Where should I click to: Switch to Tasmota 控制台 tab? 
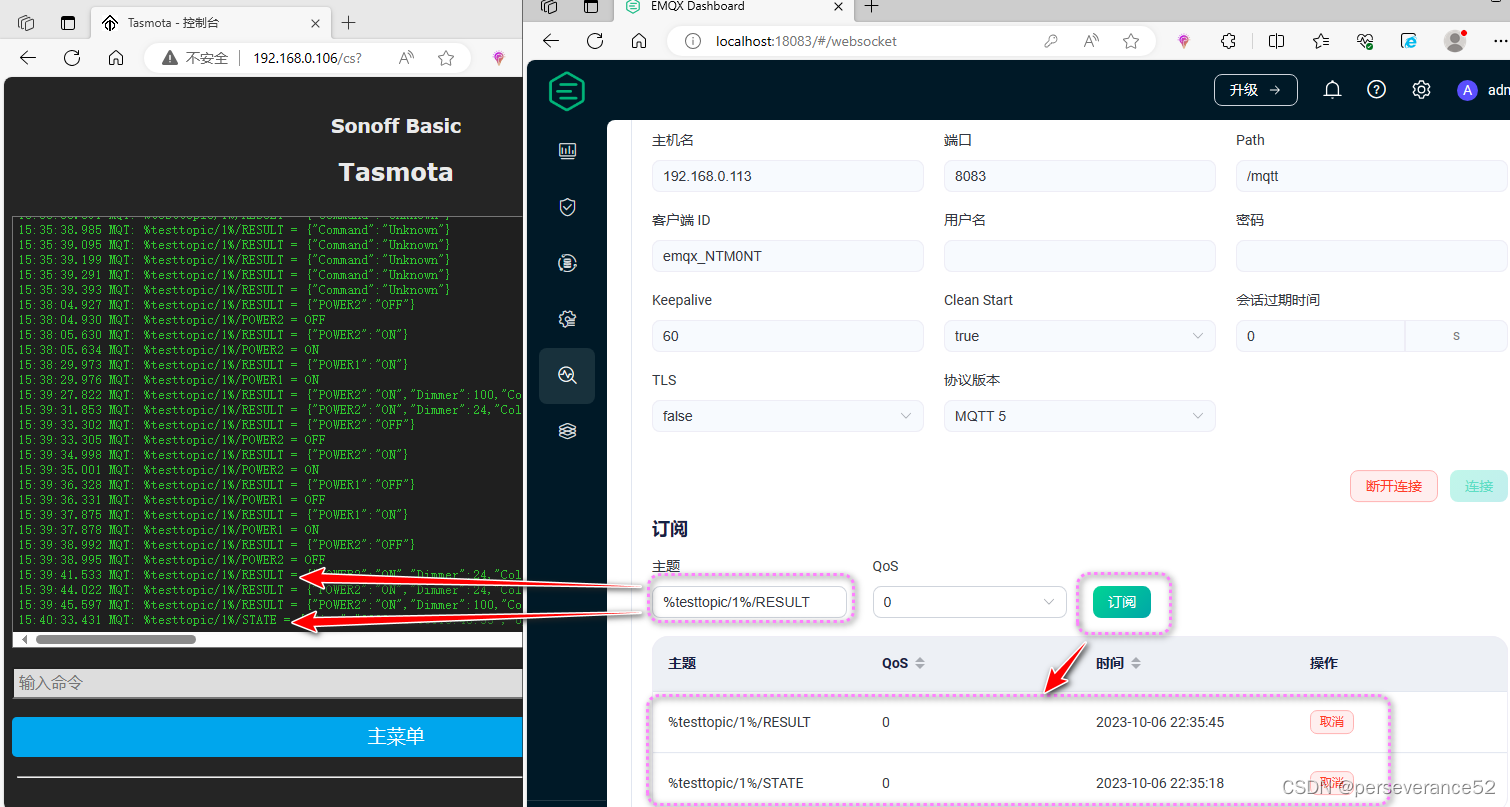click(x=212, y=22)
